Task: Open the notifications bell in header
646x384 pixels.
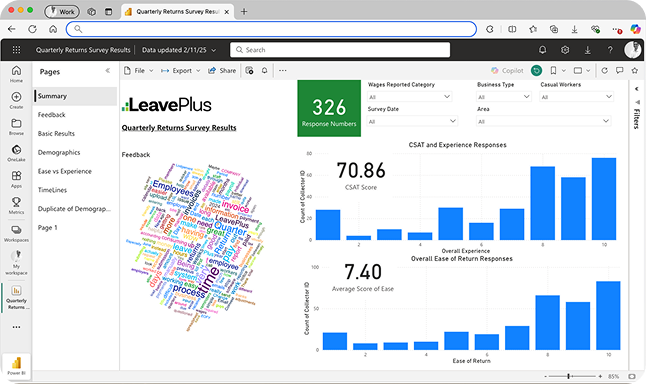Action: point(543,50)
